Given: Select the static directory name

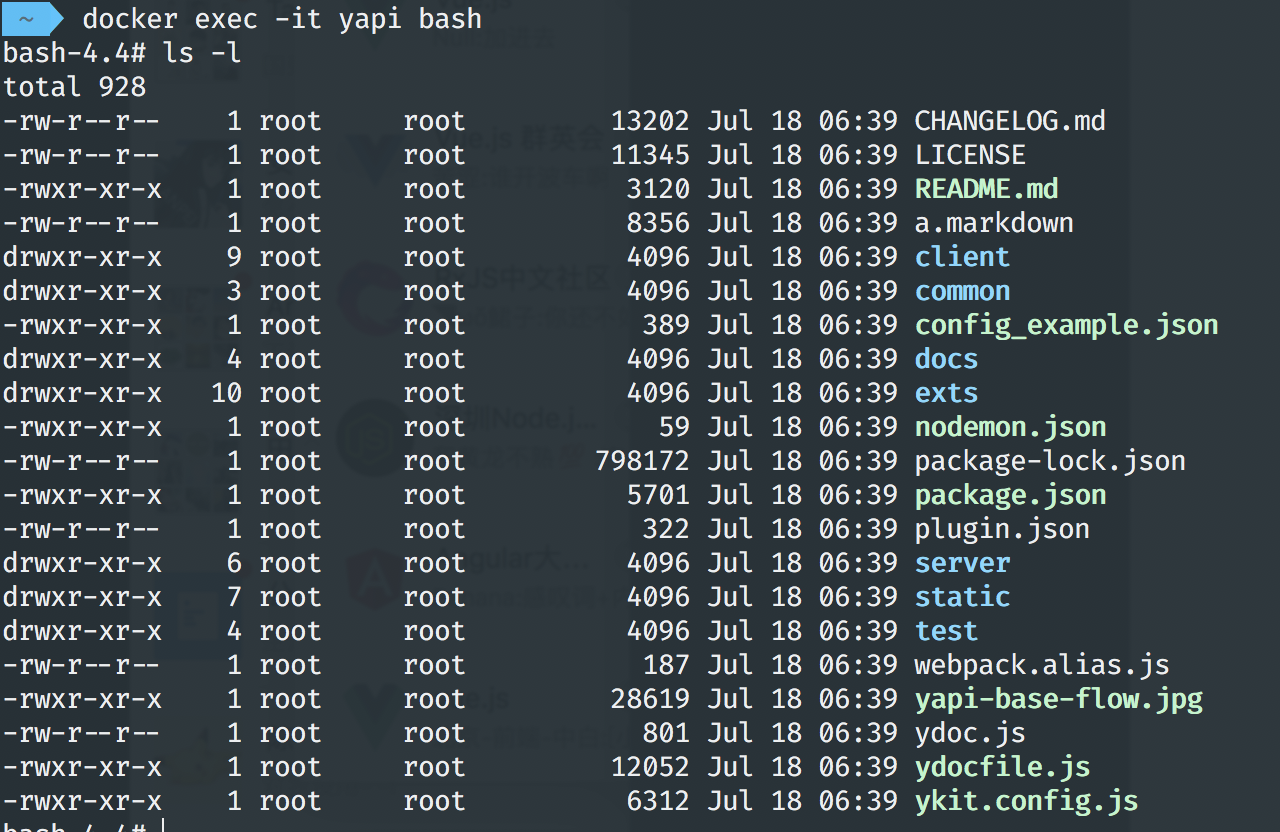Looking at the screenshot, I should tap(962, 597).
